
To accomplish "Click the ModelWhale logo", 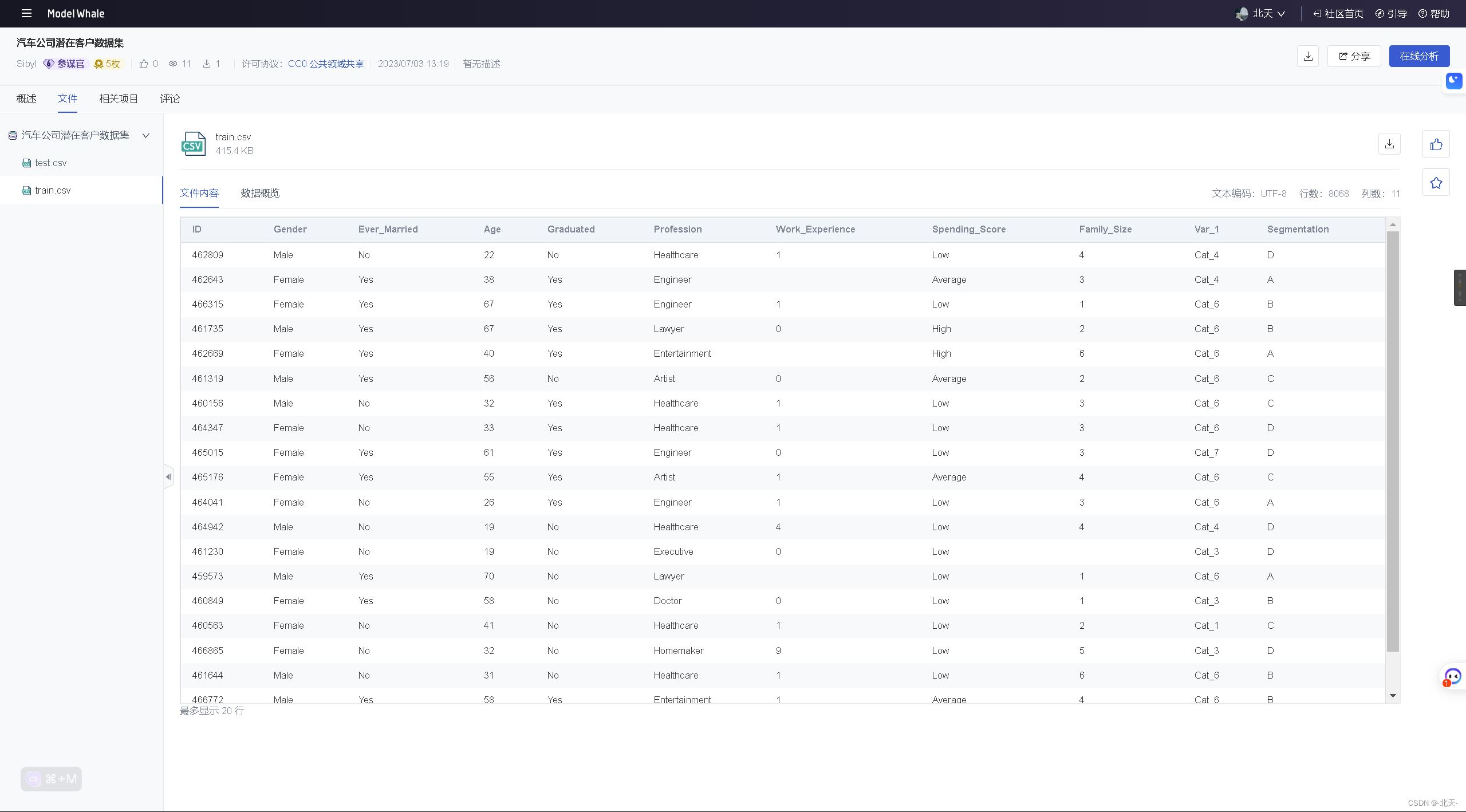I will tap(76, 13).
